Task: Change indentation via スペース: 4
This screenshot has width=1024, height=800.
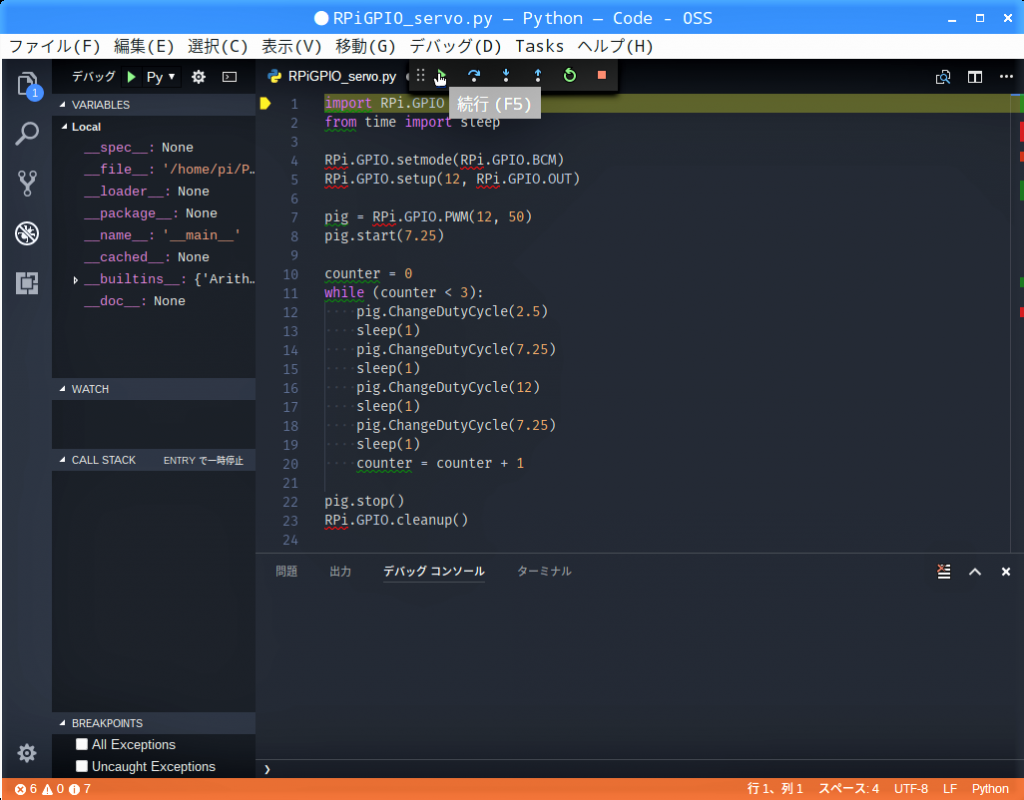Action: click(849, 789)
